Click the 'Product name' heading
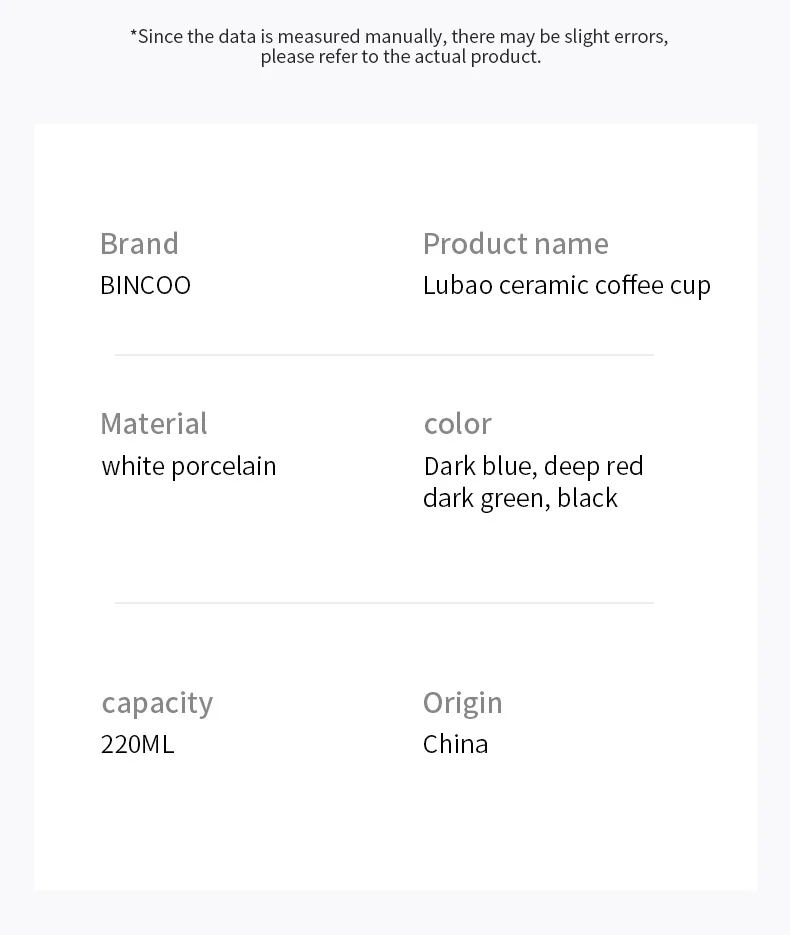Image resolution: width=790 pixels, height=935 pixels. click(515, 244)
